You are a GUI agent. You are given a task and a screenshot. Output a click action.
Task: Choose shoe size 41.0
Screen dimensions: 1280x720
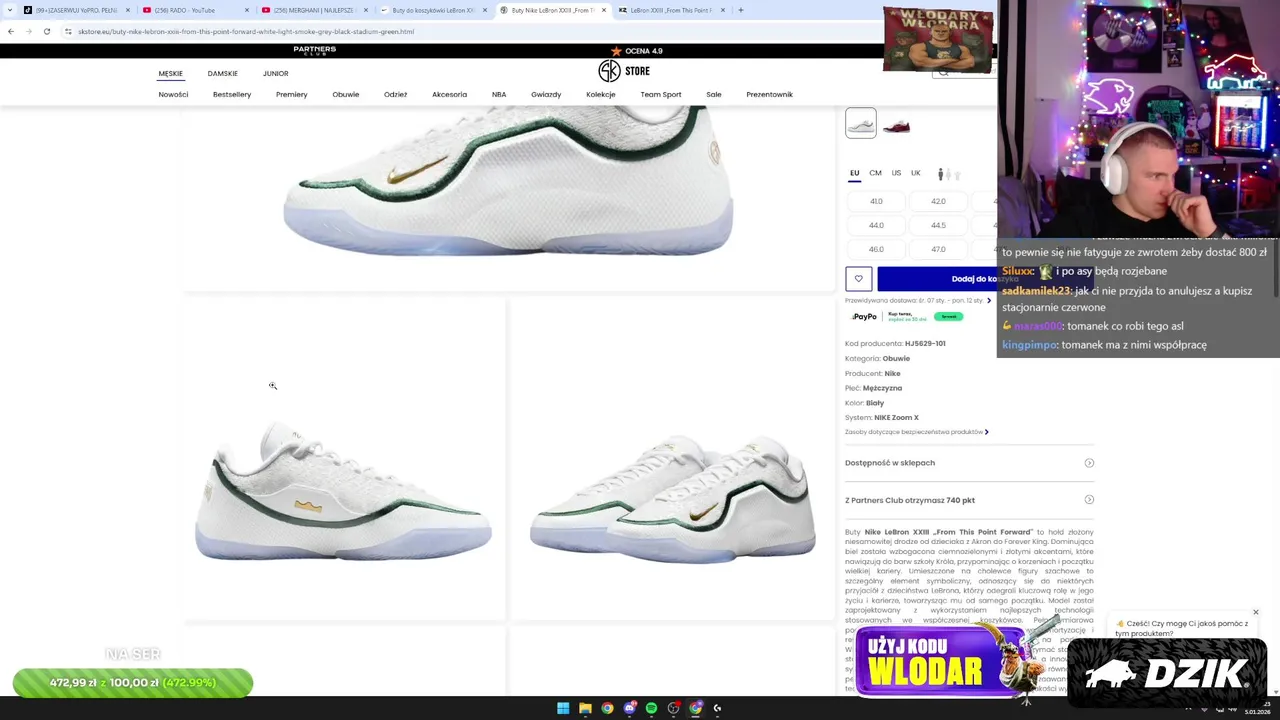876,201
